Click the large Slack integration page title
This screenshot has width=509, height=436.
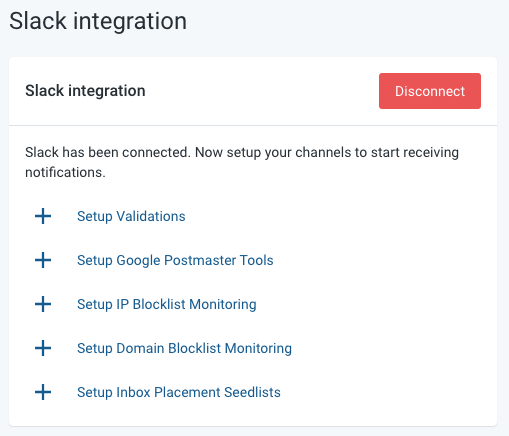pos(98,22)
